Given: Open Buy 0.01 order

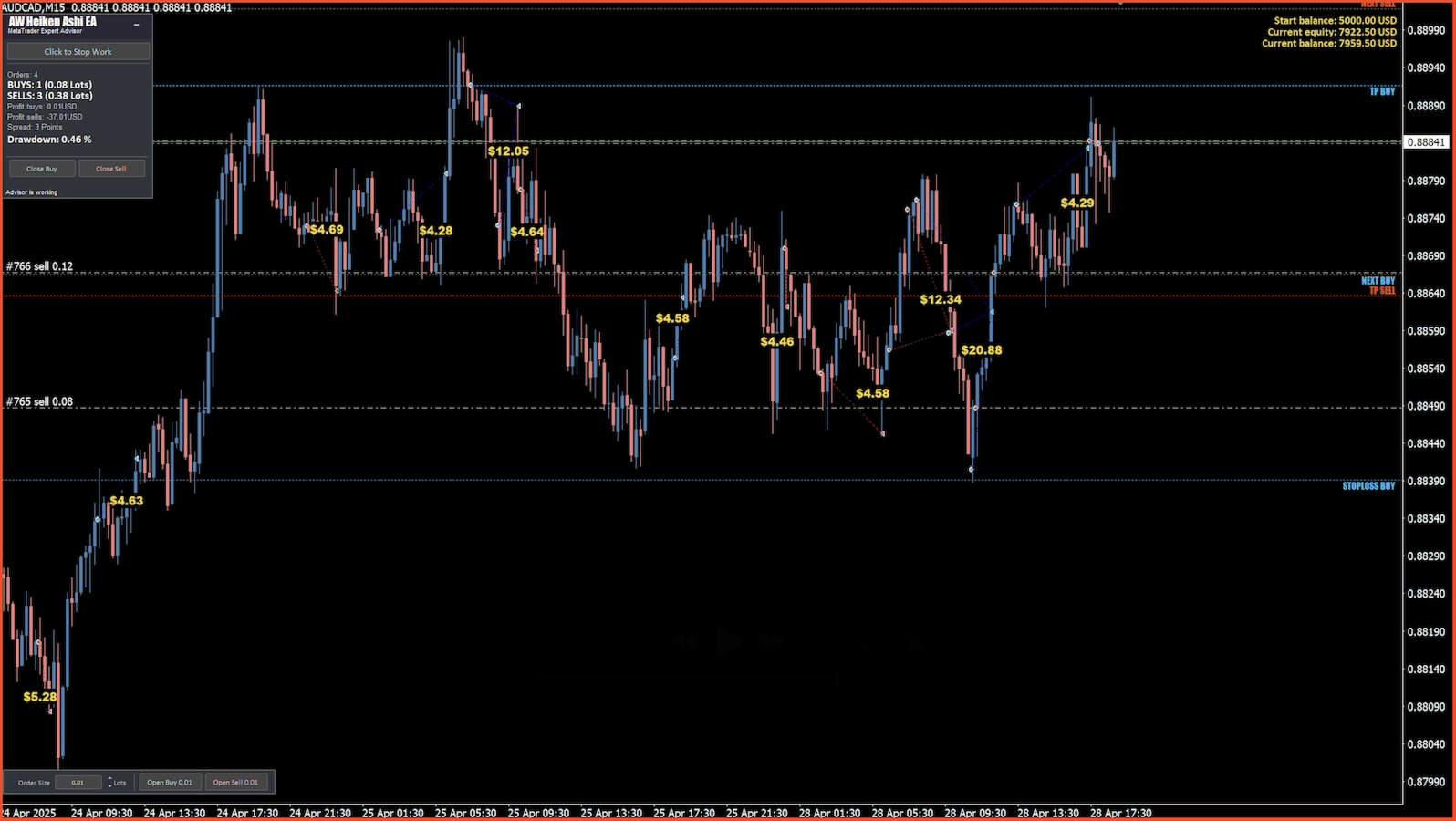Looking at the screenshot, I should pos(170,783).
